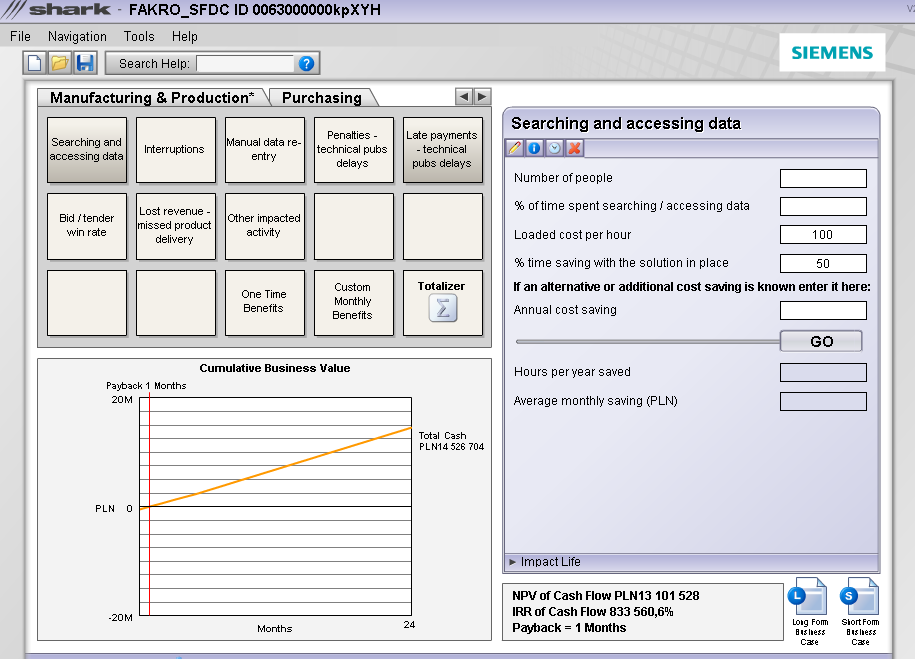915x659 pixels.
Task: Open the Long Form Business Case
Action: click(x=809, y=611)
